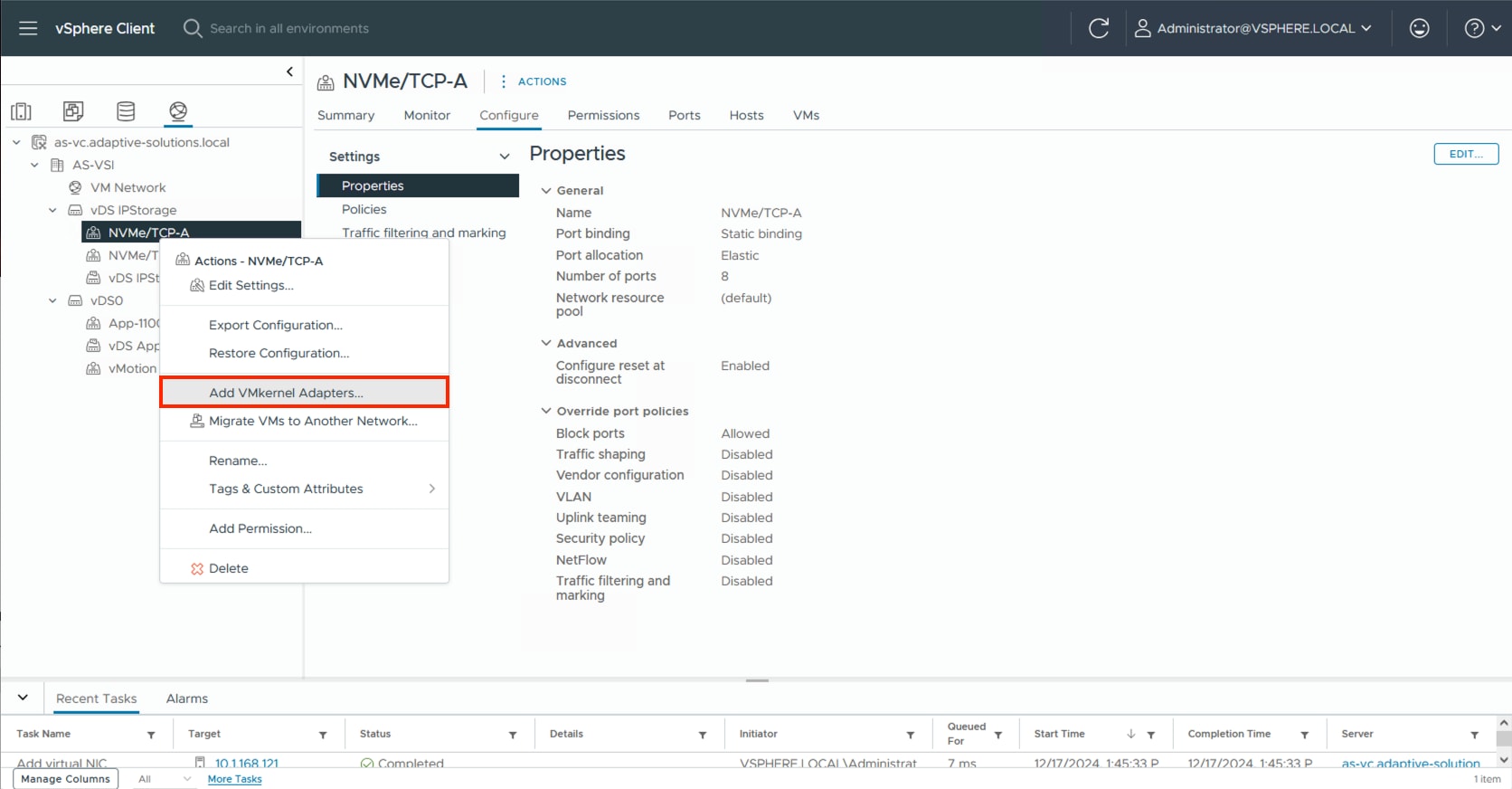Select the VM Network tree item
The image size is (1512, 789).
128,187
